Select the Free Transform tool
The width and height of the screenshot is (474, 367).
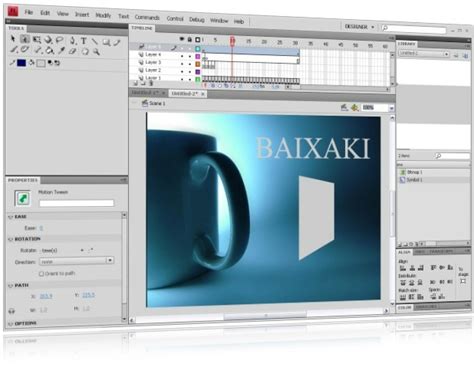click(x=37, y=40)
